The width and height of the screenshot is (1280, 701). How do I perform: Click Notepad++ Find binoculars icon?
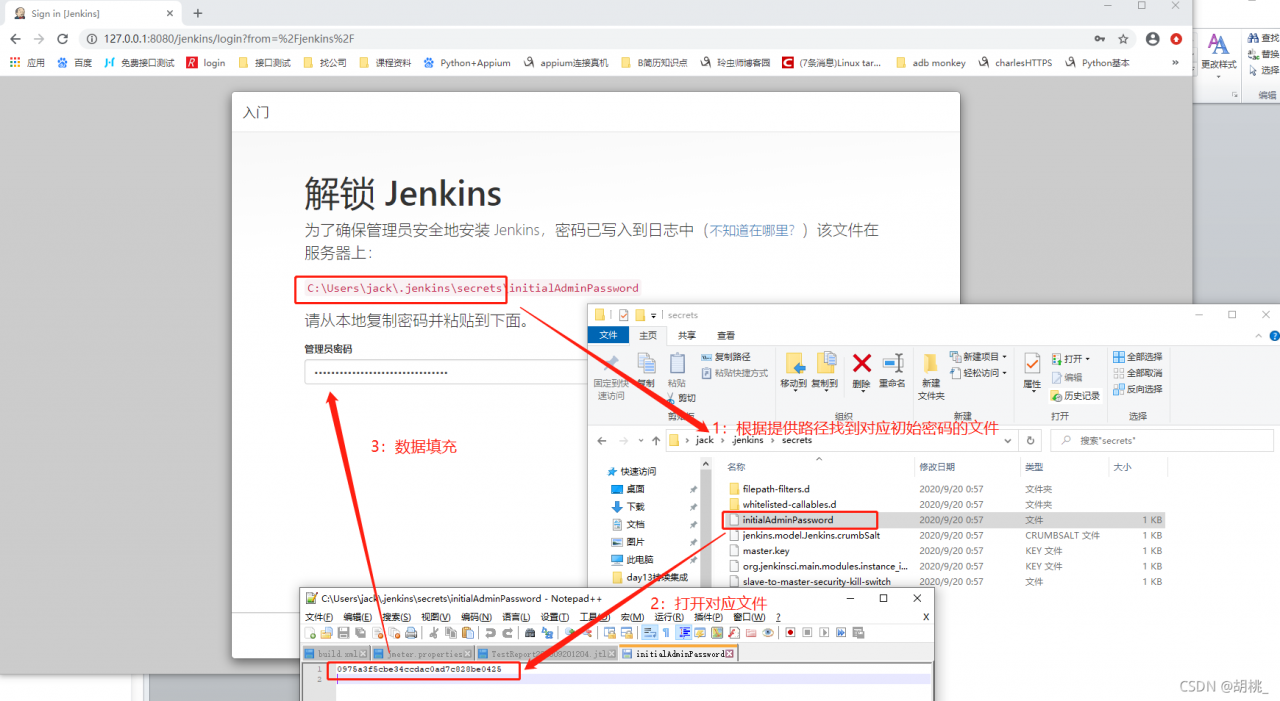coord(530,633)
